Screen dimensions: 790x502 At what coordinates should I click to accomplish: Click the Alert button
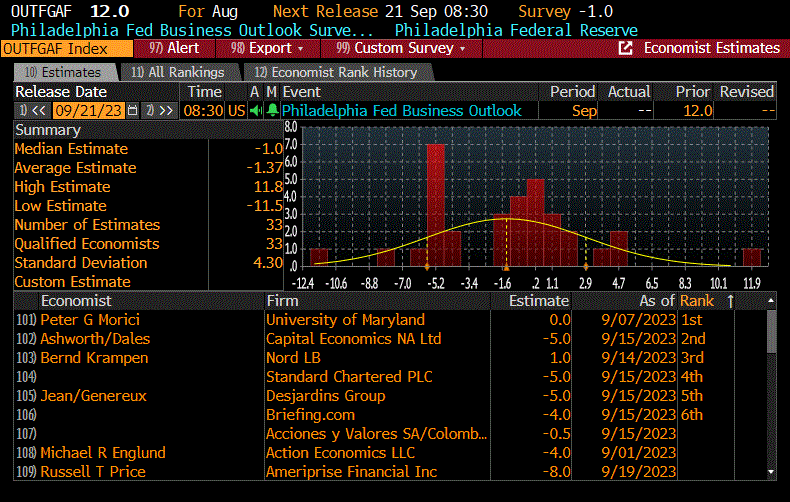(x=174, y=48)
